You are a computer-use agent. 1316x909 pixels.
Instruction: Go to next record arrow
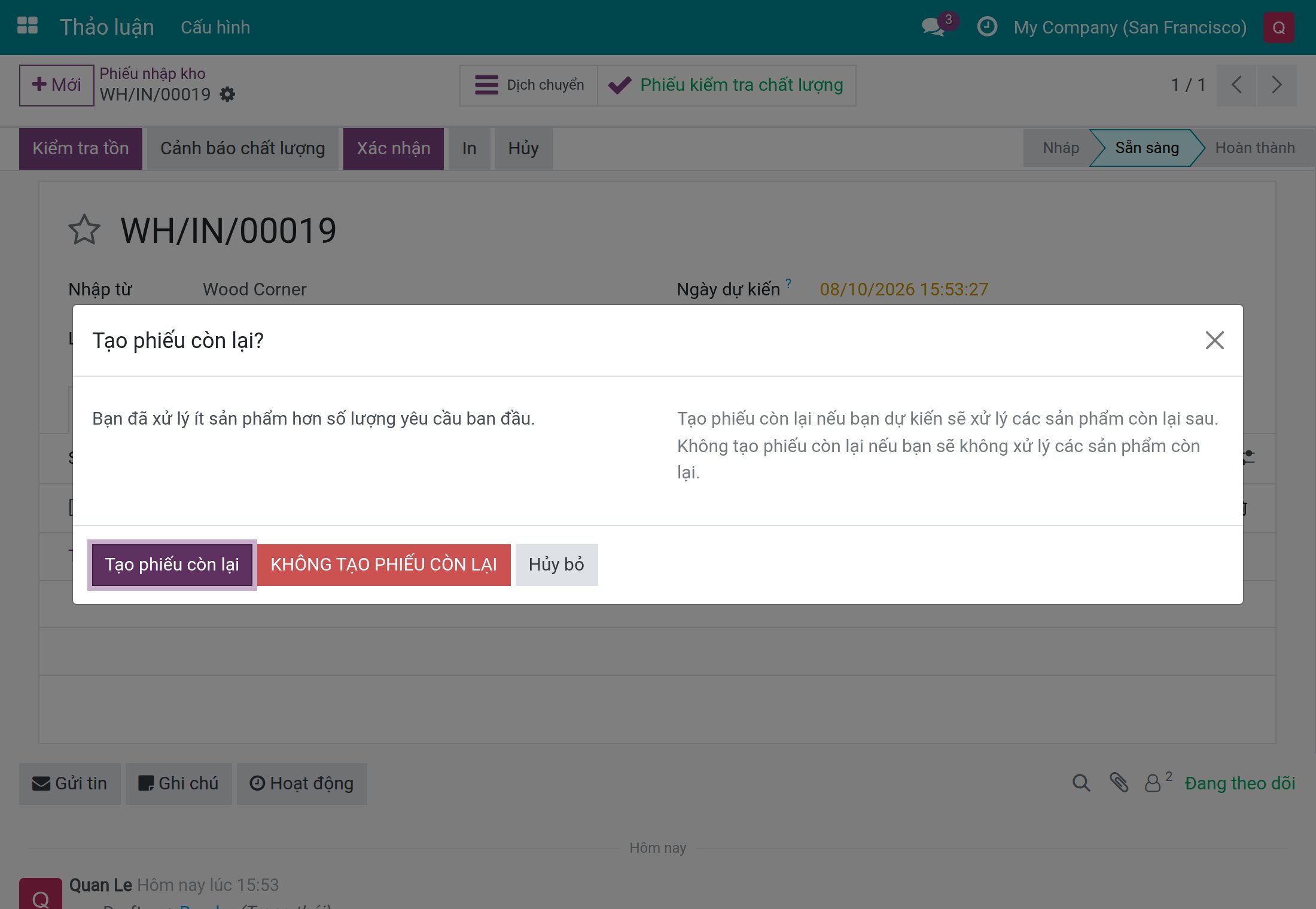click(x=1277, y=85)
